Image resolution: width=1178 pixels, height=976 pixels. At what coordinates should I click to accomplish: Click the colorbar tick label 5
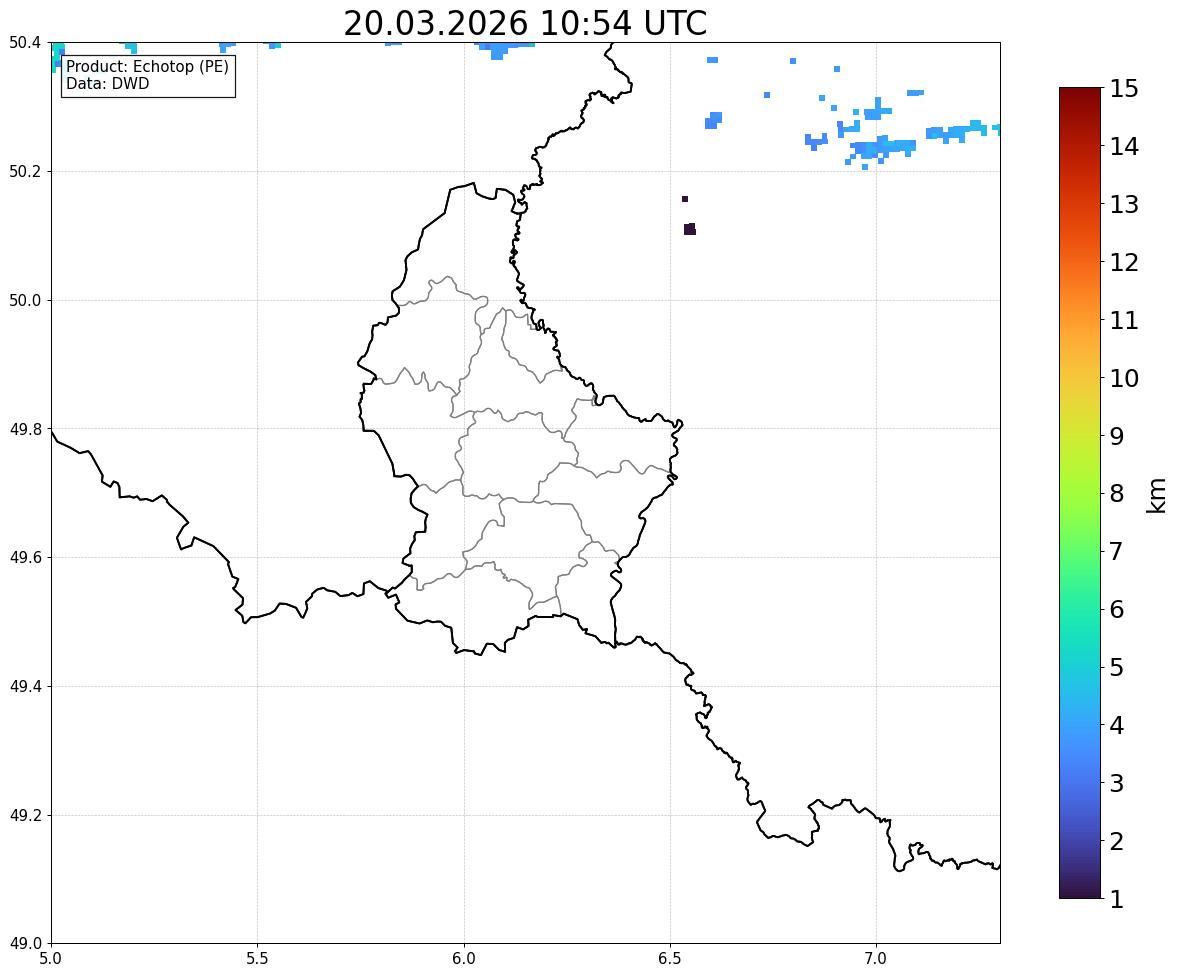(x=1117, y=667)
